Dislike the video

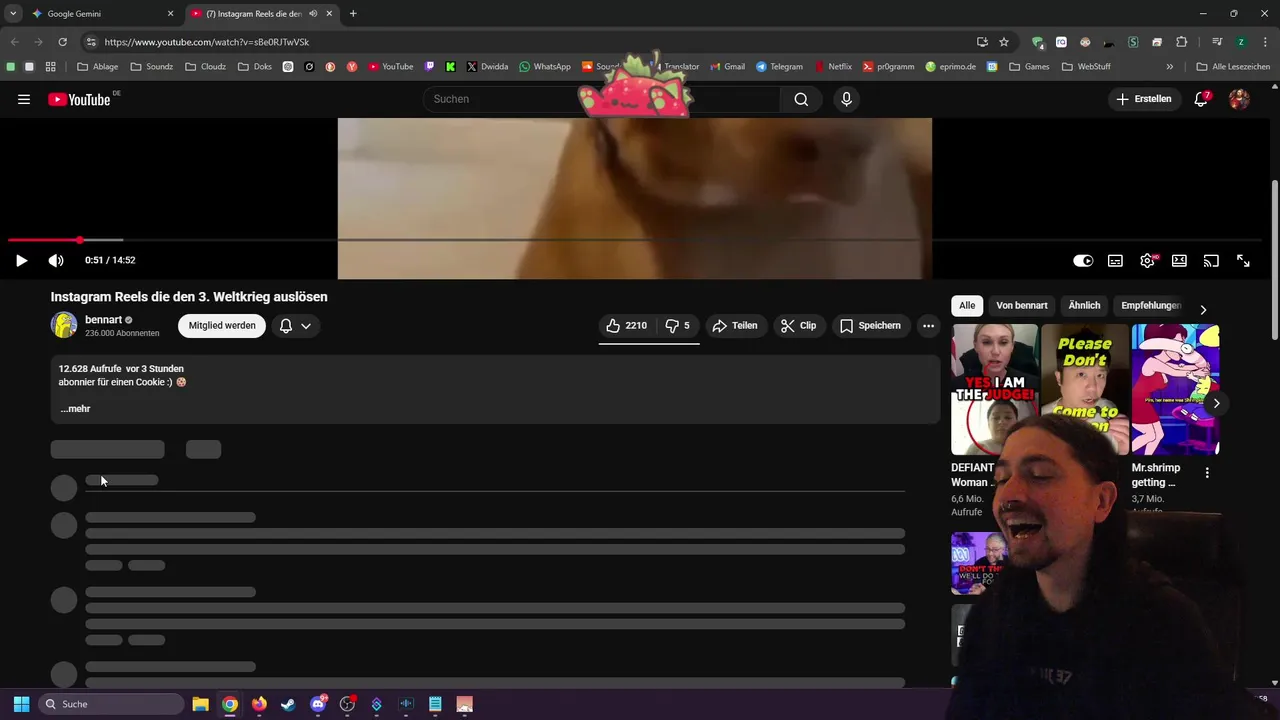(677, 325)
